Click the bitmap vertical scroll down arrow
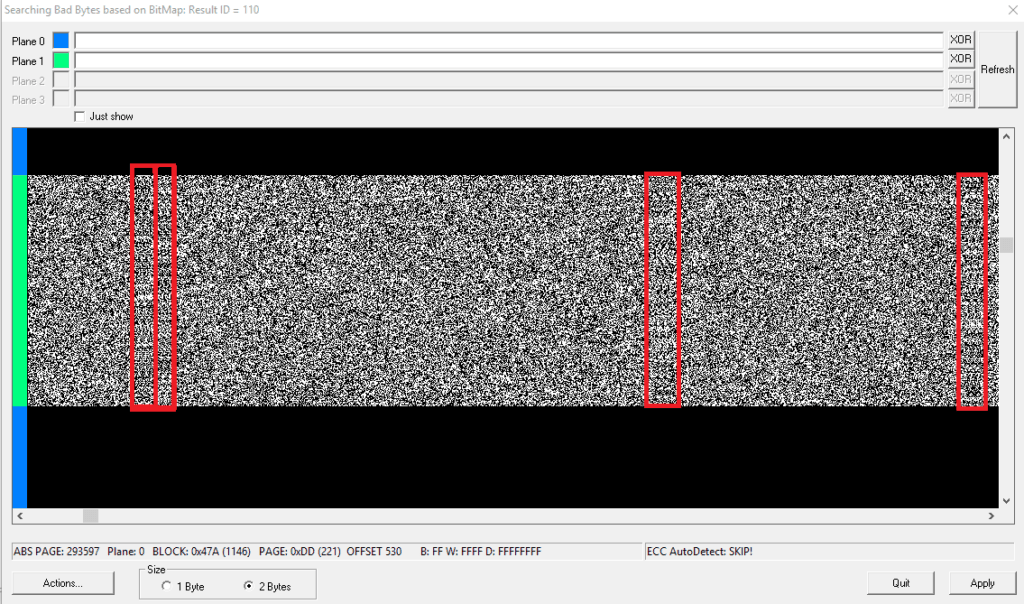1024x604 pixels. (1006, 501)
